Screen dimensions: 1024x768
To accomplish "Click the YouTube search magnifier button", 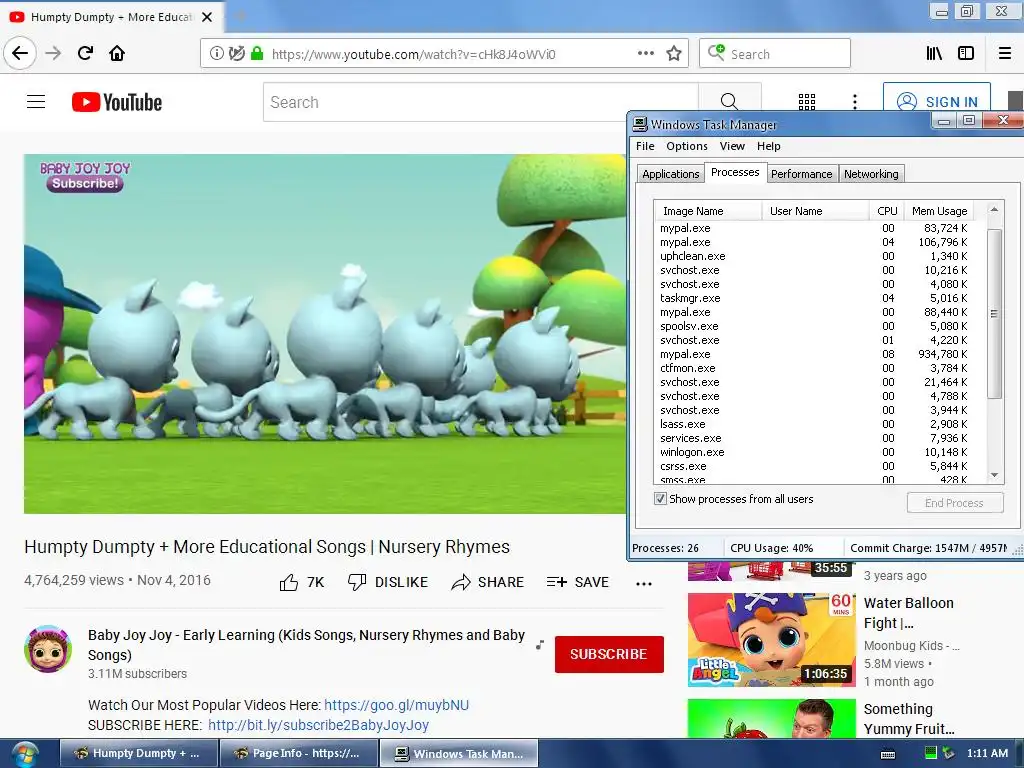I will (x=729, y=102).
